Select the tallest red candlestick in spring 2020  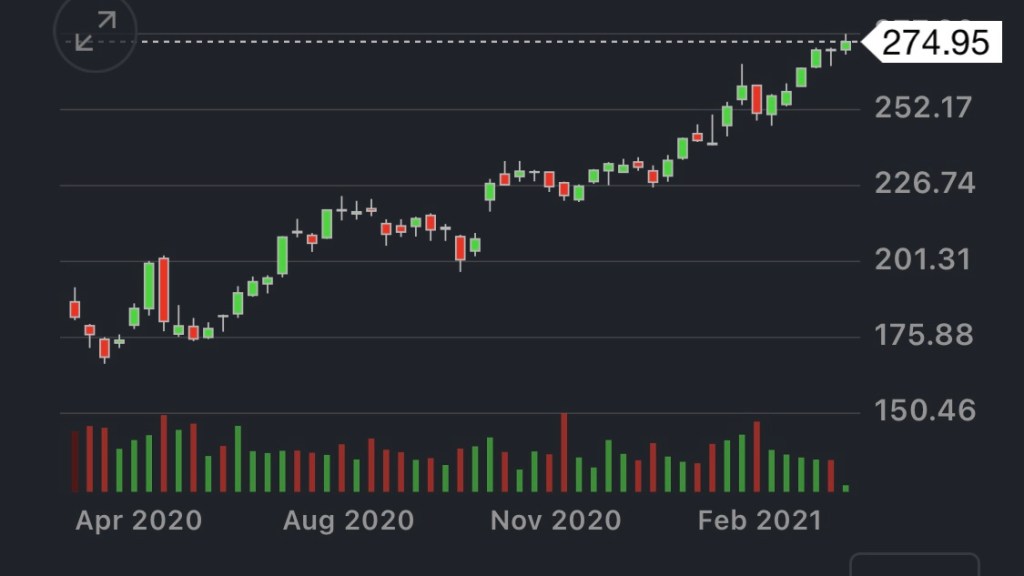(x=164, y=289)
